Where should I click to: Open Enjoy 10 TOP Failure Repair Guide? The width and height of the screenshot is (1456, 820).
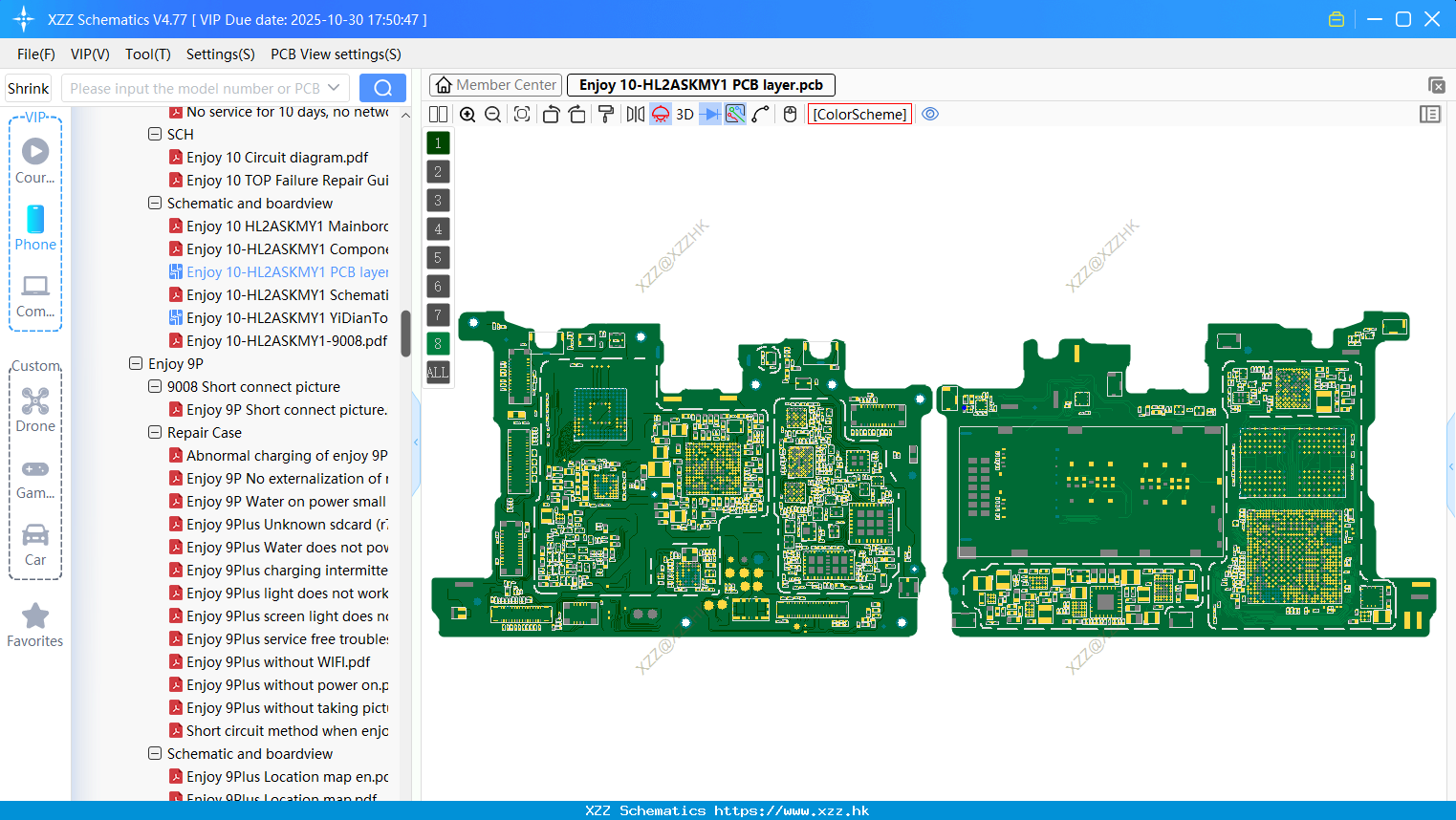click(x=287, y=181)
